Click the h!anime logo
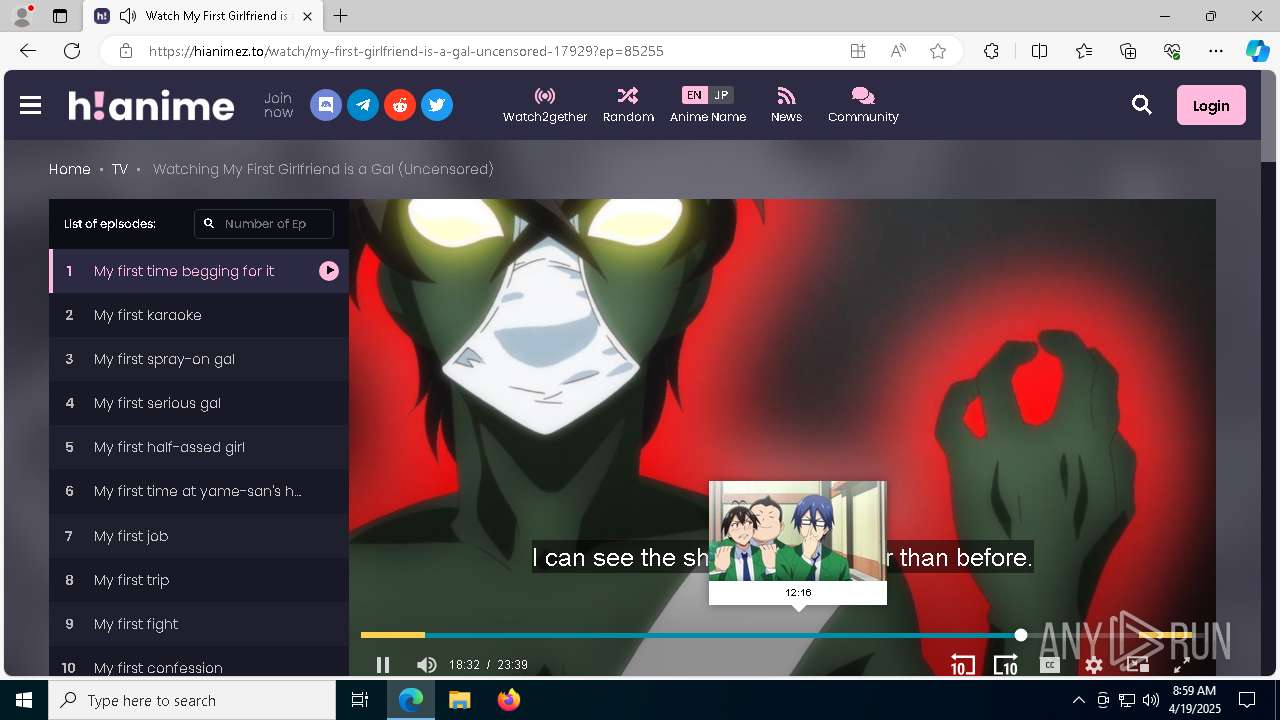 pyautogui.click(x=151, y=105)
